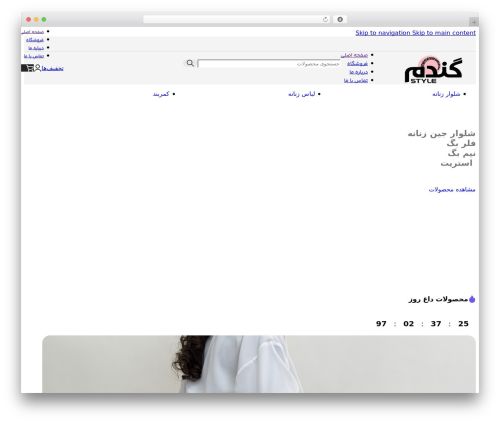Click the شلوار جین زنانه banner heading

coord(442,134)
